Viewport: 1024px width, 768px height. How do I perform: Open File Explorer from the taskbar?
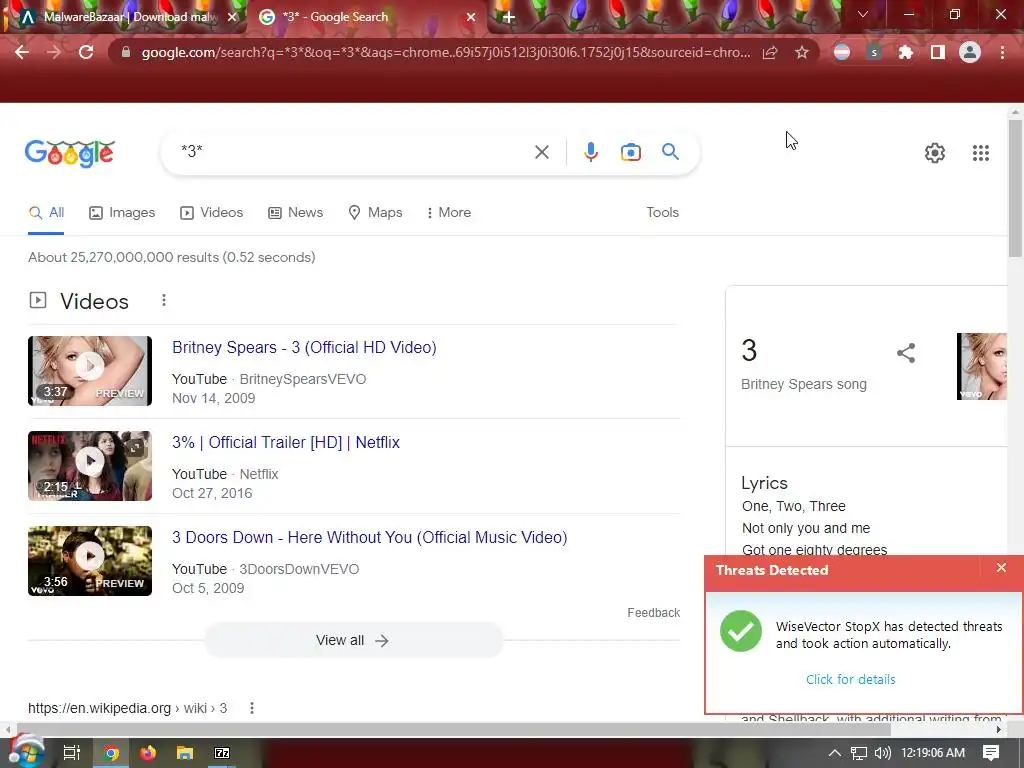185,753
